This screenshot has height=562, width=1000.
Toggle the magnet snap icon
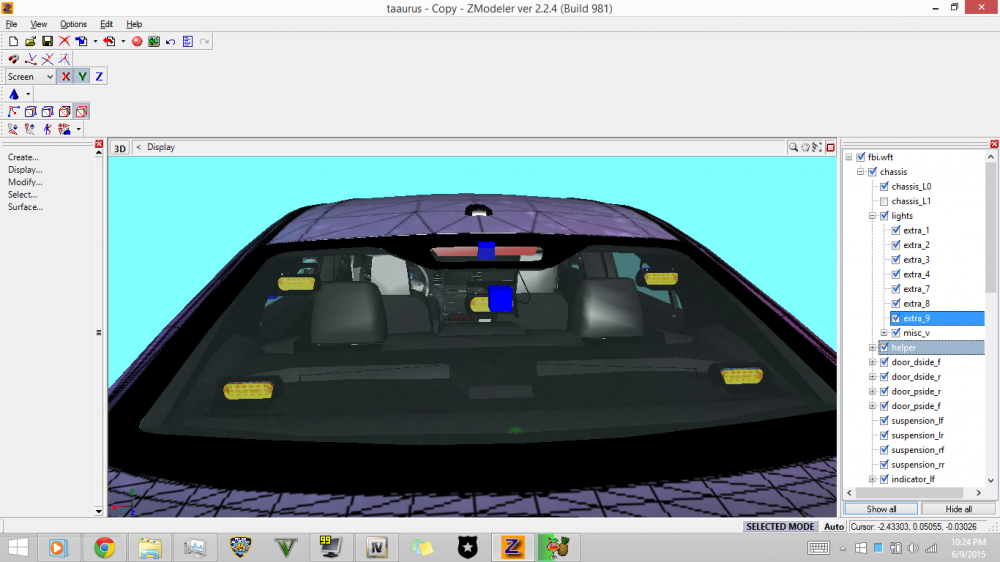pyautogui.click(x=13, y=59)
